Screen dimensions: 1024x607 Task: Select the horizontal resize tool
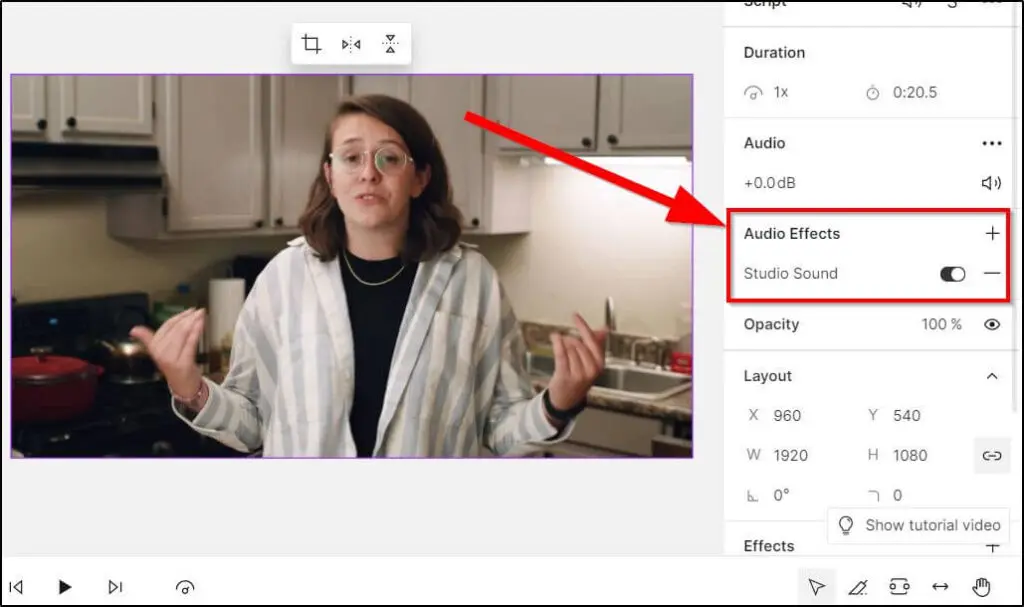pyautogui.click(x=940, y=586)
